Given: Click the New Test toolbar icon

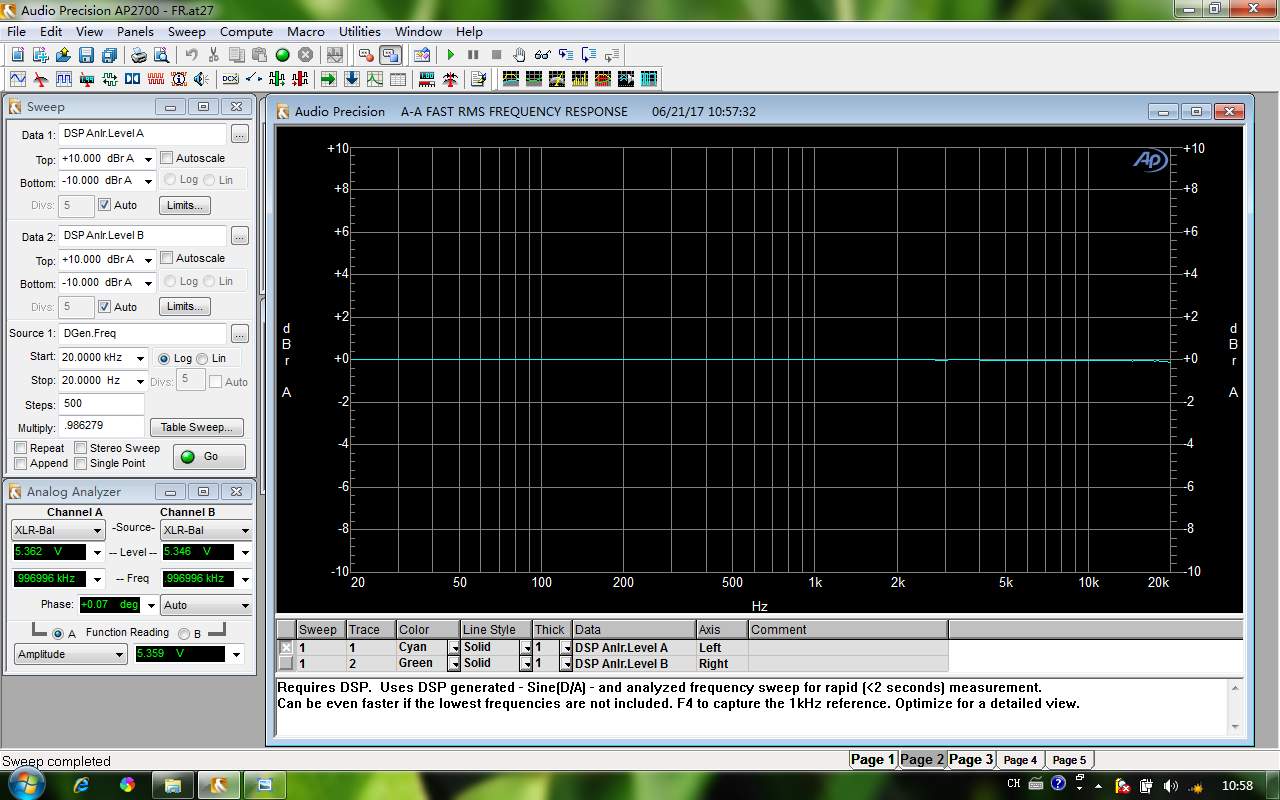Looking at the screenshot, I should click(x=18, y=55).
